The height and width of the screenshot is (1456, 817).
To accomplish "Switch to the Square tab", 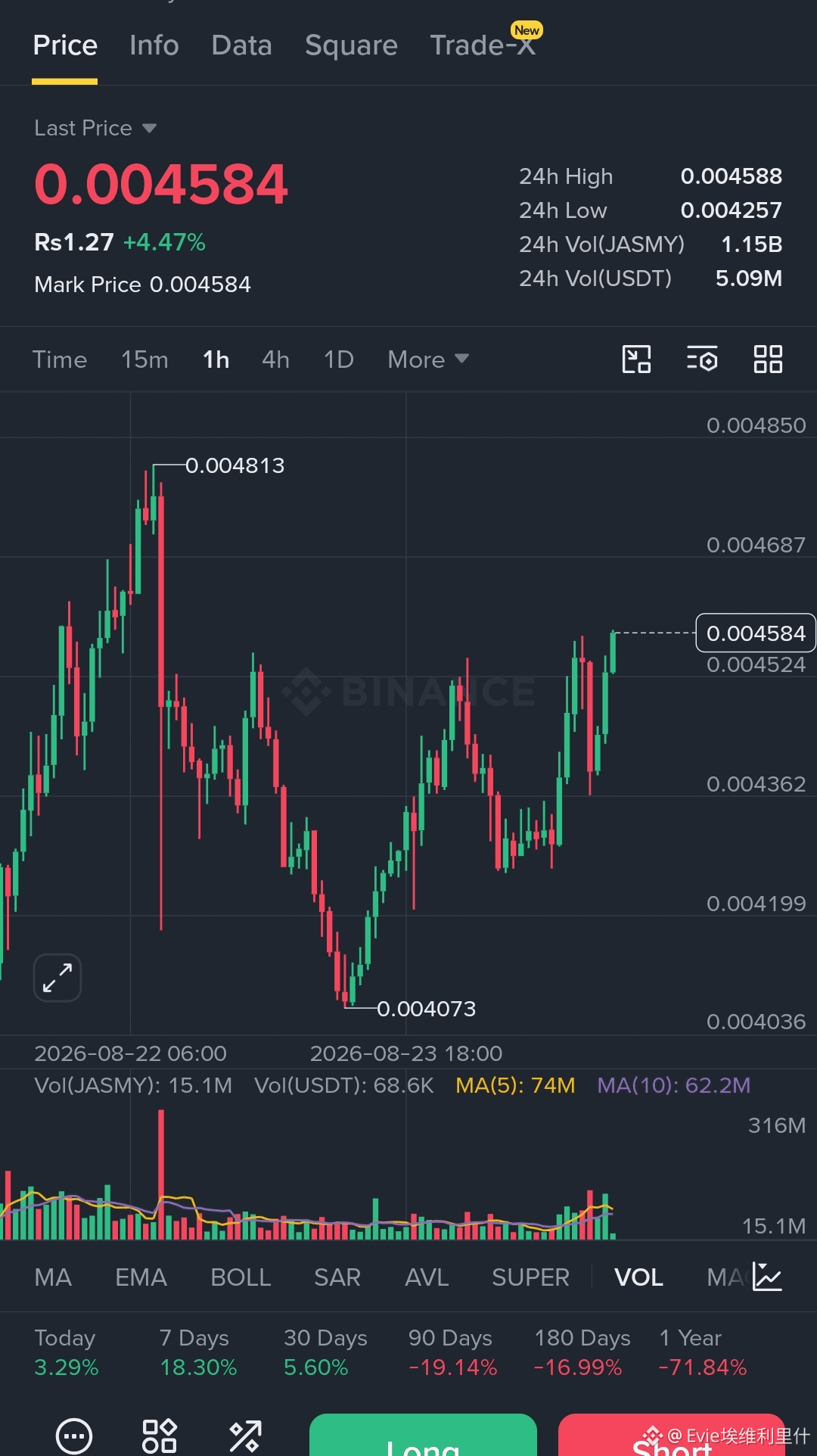I will point(351,45).
